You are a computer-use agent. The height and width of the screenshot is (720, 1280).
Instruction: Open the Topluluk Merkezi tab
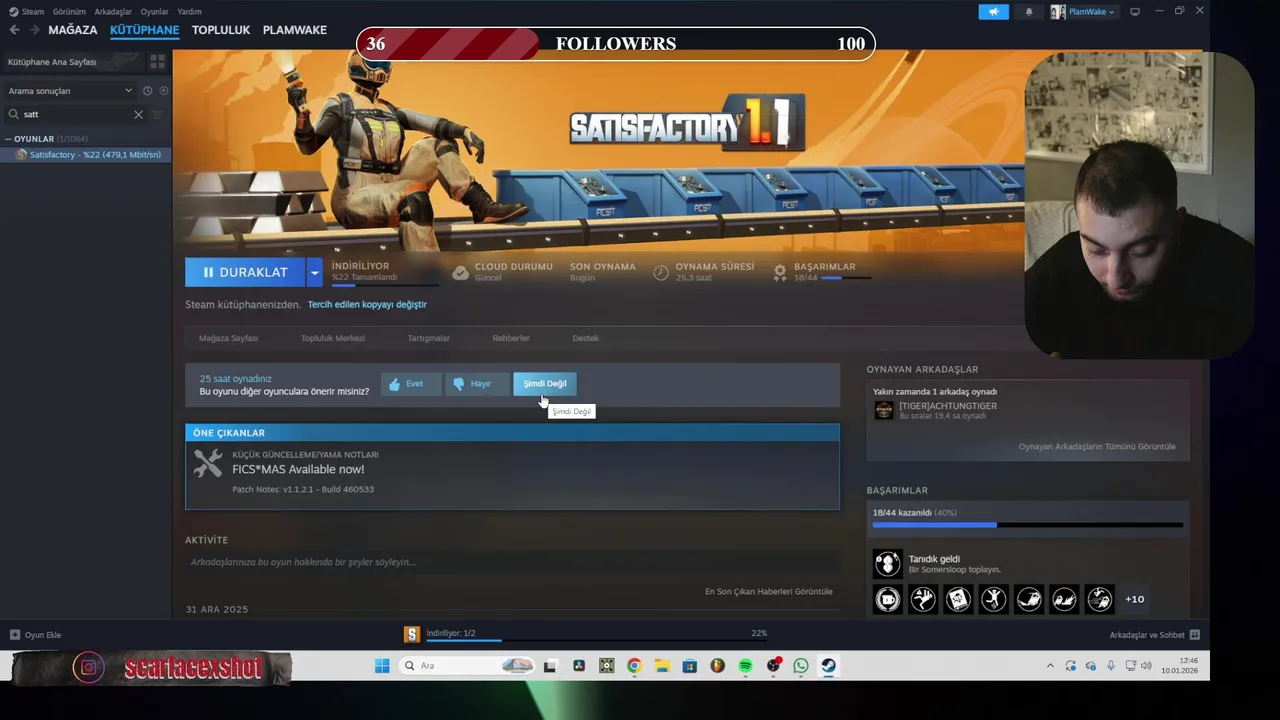[x=333, y=338]
